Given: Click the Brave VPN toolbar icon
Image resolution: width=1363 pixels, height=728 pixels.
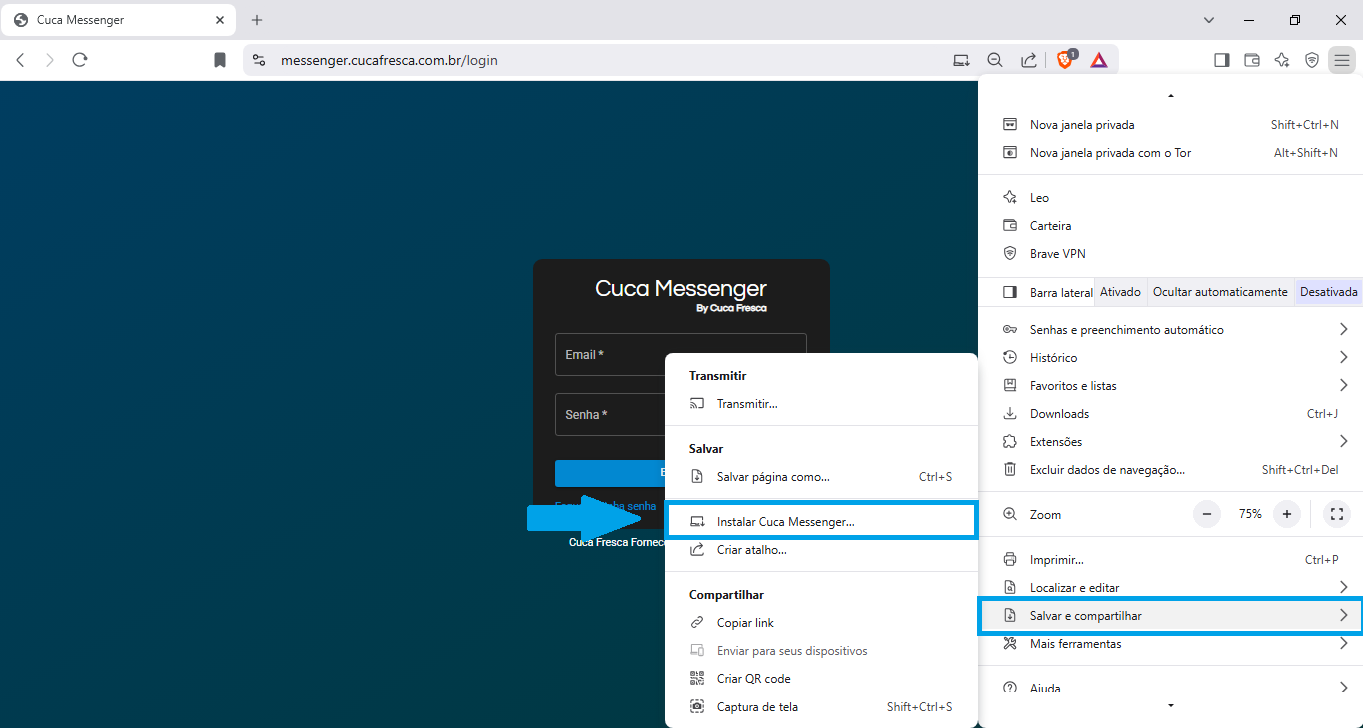Looking at the screenshot, I should coord(1312,60).
